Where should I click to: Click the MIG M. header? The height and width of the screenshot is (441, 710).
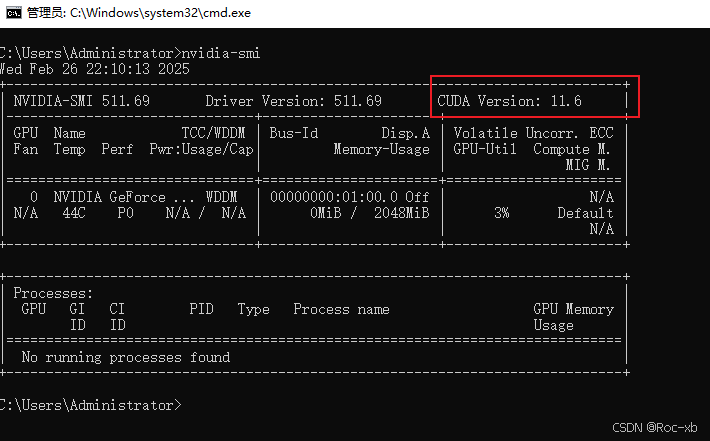click(x=588, y=165)
